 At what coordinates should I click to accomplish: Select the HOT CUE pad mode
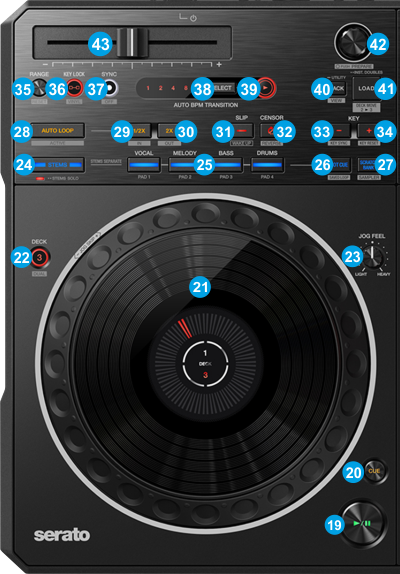(339, 165)
